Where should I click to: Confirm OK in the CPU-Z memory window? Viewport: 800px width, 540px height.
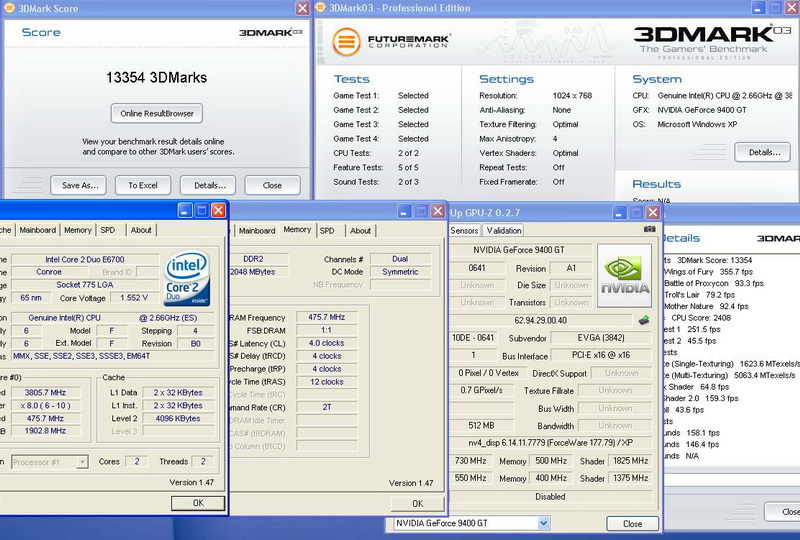417,504
